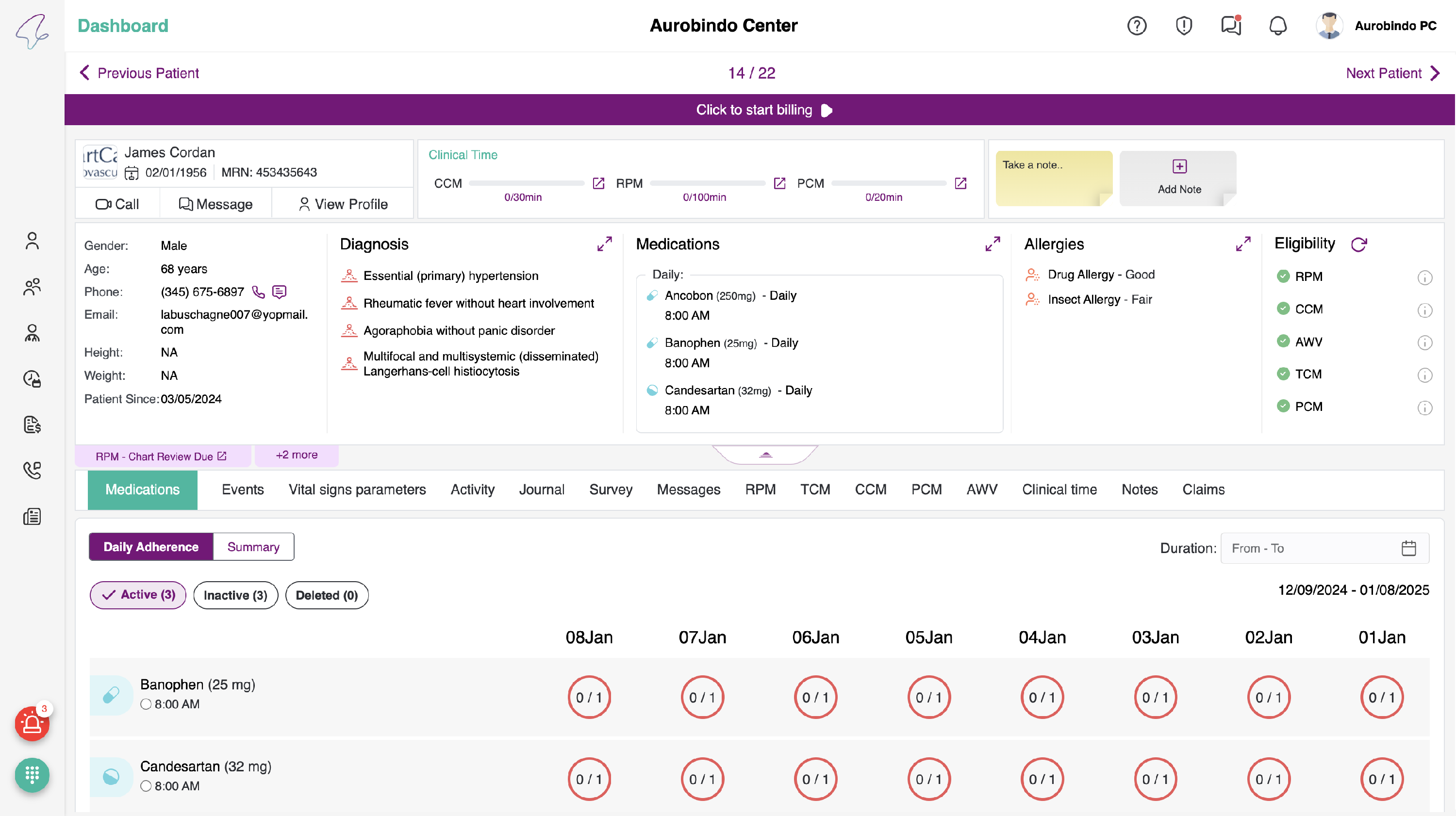Open the shield alert icon in header

(x=1184, y=25)
